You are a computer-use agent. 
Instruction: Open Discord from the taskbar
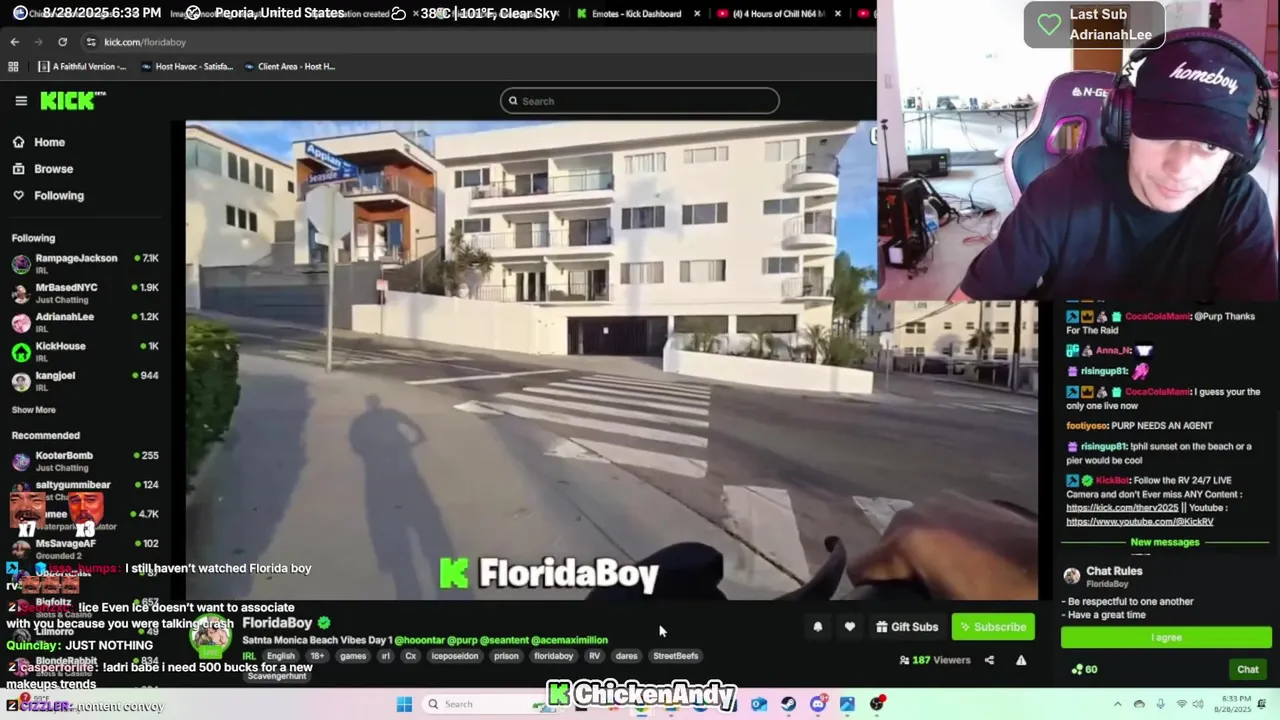[x=818, y=704]
